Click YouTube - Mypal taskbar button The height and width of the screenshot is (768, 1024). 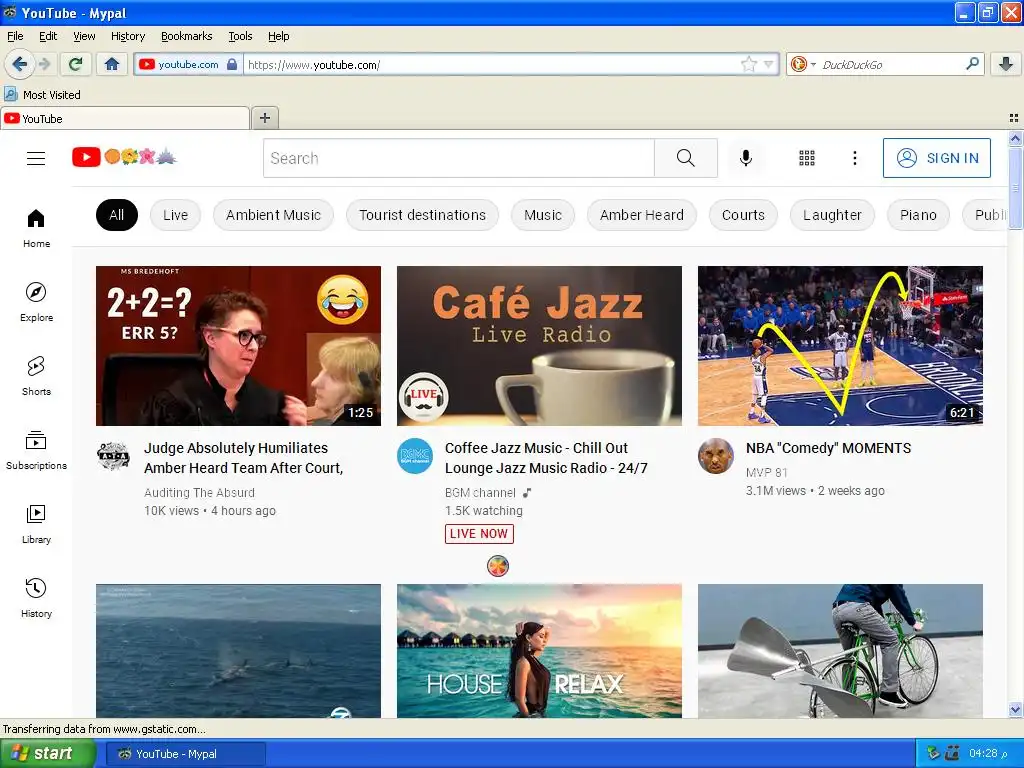point(185,754)
